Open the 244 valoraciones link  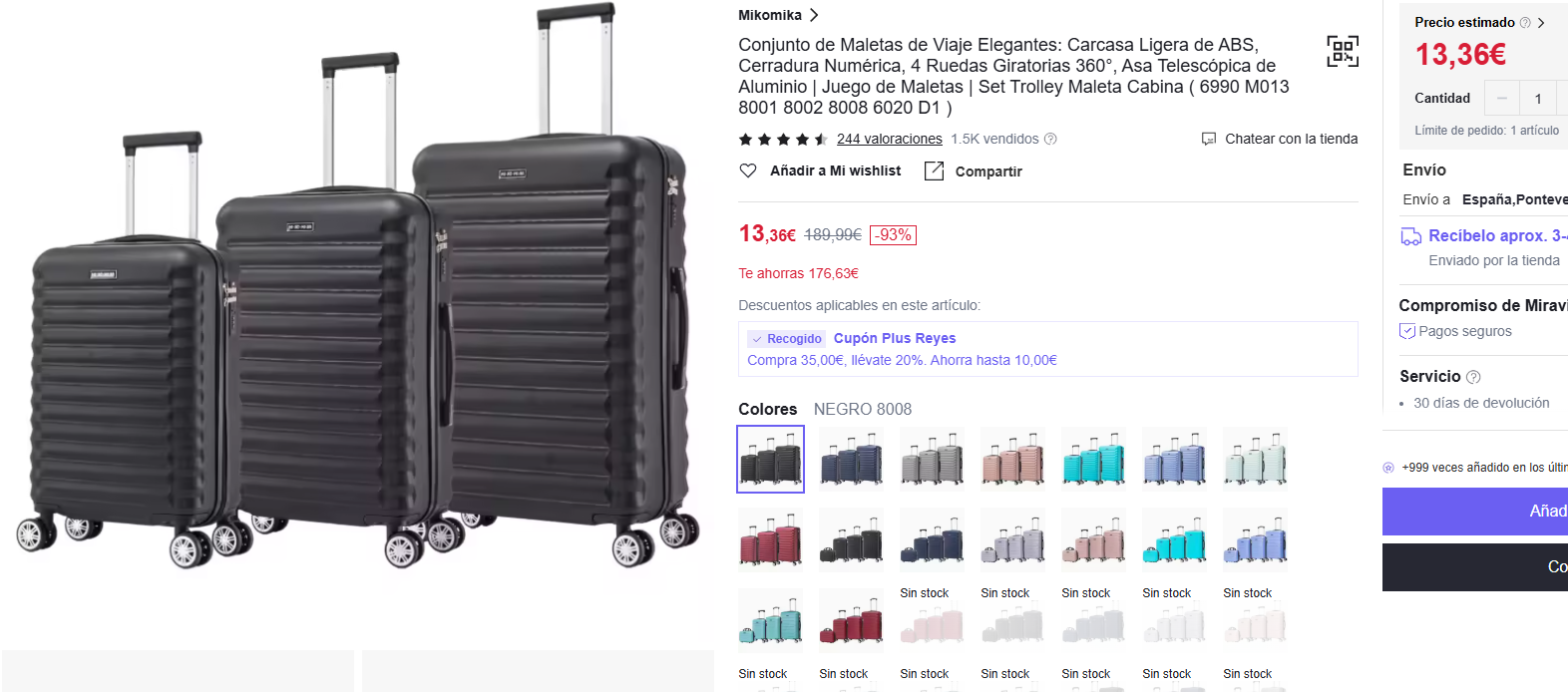889,139
